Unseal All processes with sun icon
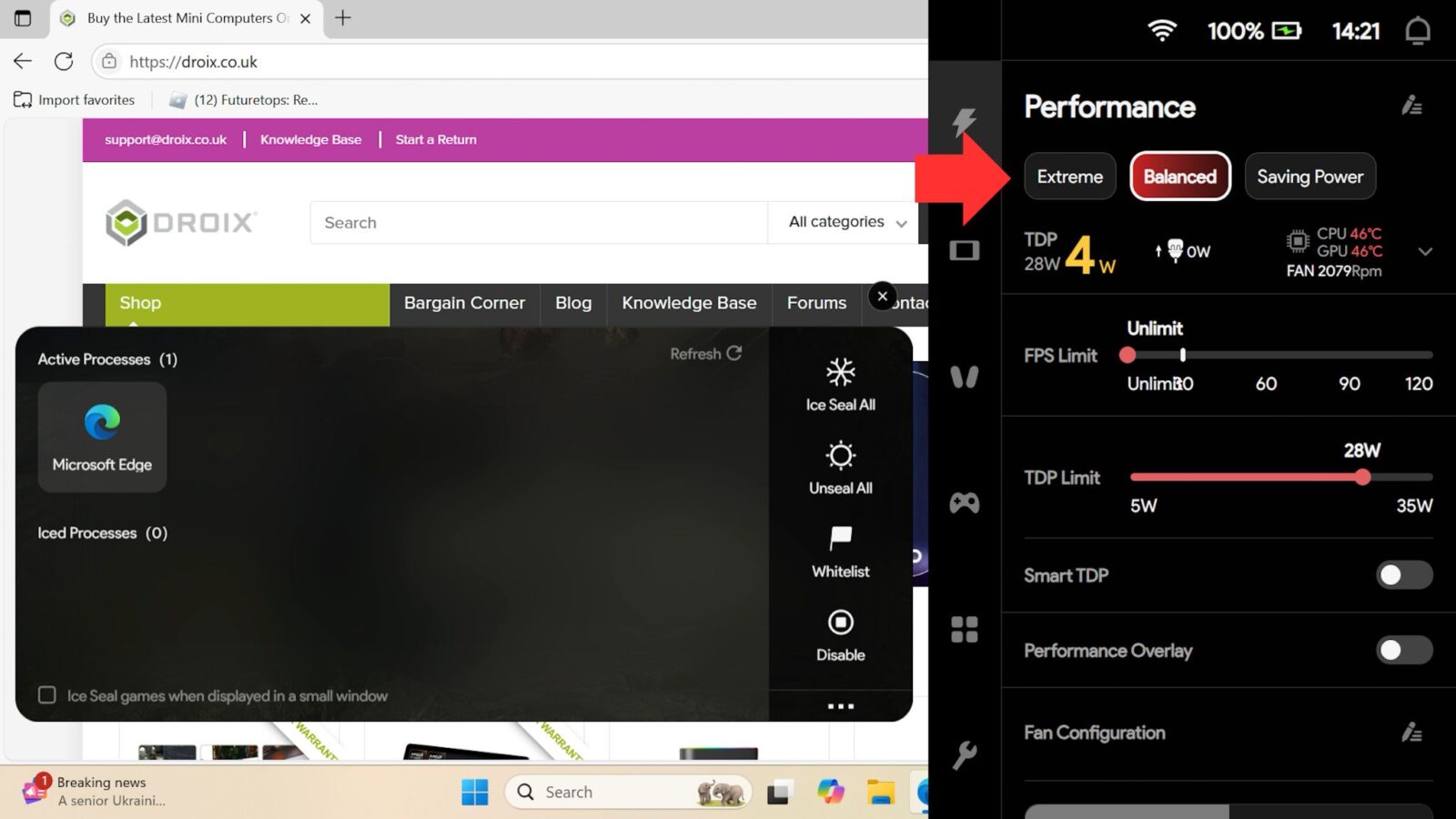 click(x=839, y=456)
